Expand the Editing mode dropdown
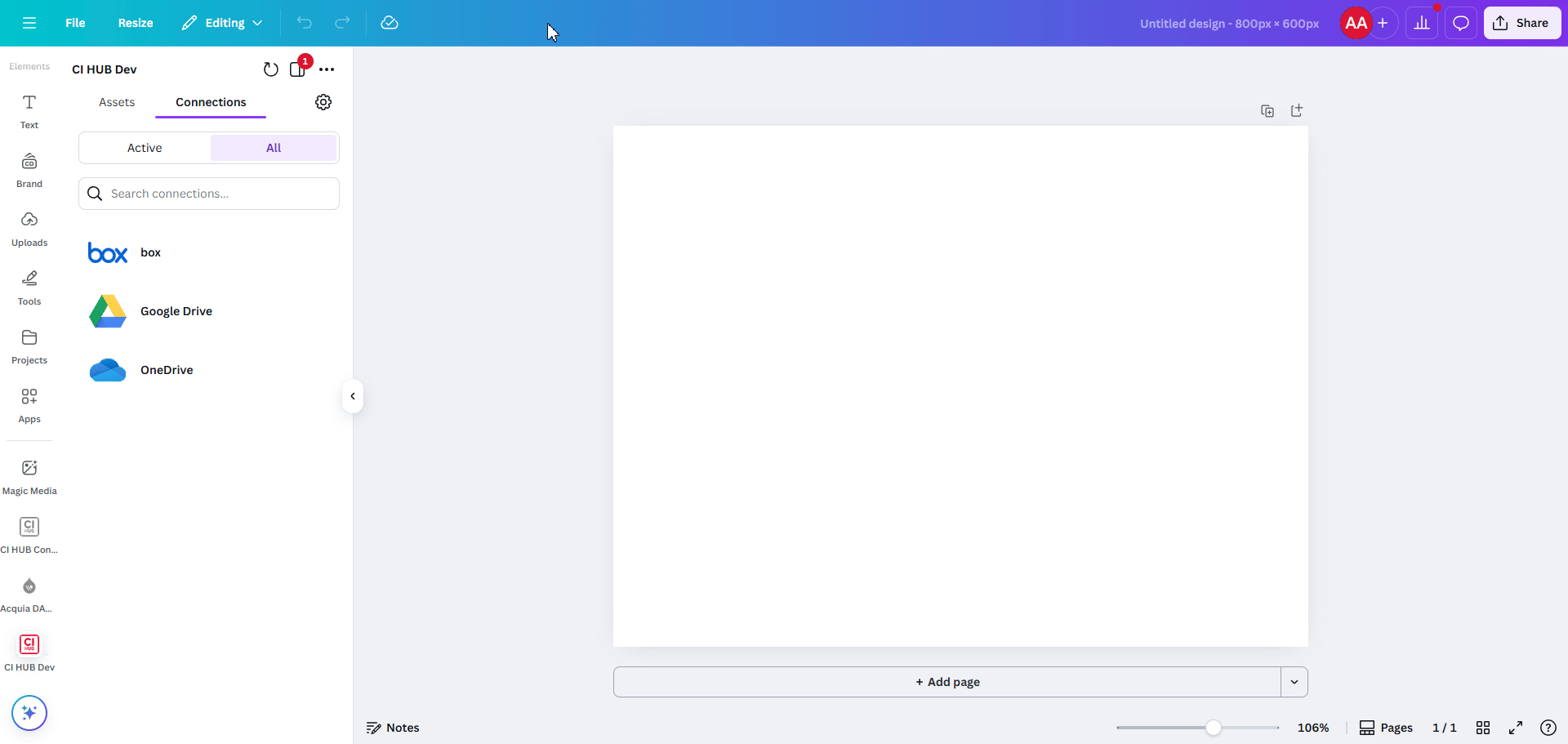This screenshot has height=744, width=1568. click(x=222, y=23)
